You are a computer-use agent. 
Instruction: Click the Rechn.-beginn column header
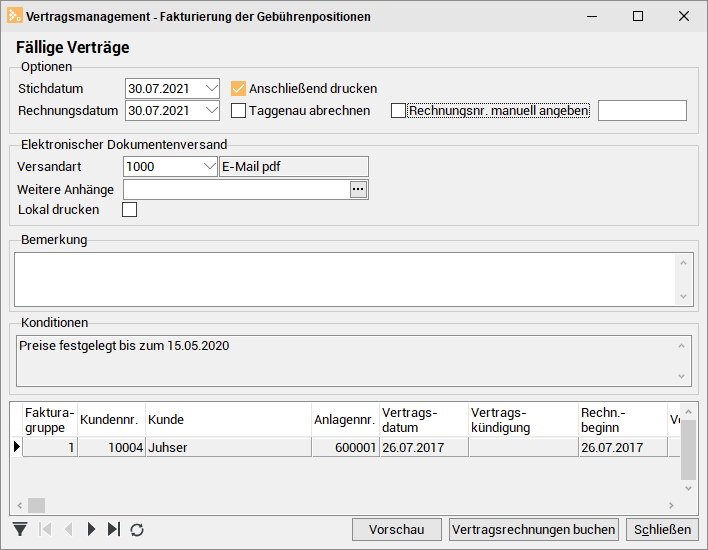point(623,419)
